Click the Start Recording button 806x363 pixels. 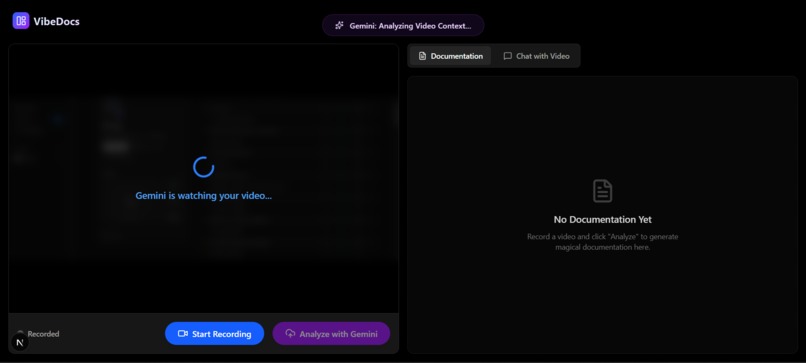pos(214,334)
